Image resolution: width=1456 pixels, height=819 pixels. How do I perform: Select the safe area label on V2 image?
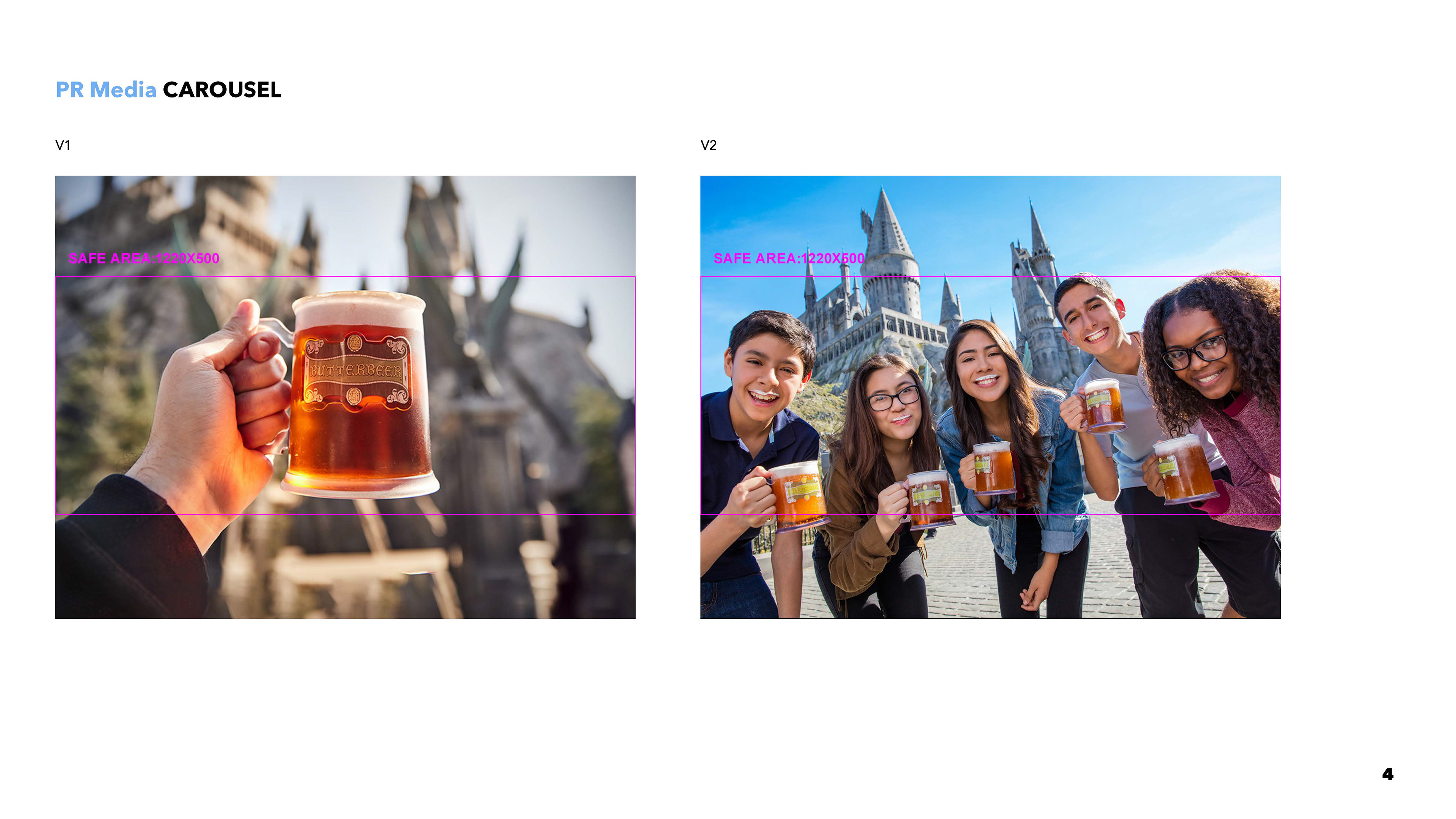tap(789, 258)
